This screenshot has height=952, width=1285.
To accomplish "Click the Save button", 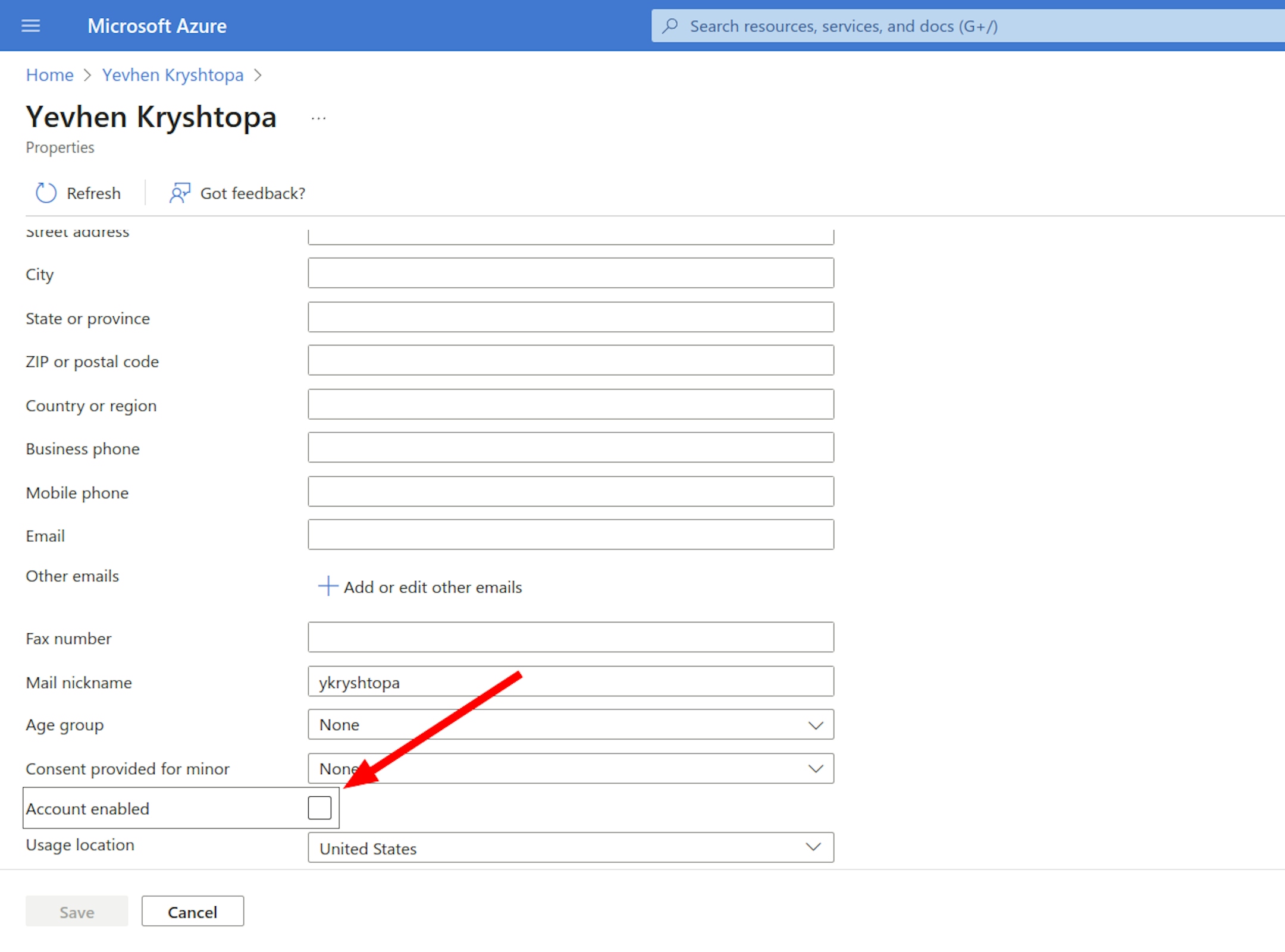I will click(77, 912).
